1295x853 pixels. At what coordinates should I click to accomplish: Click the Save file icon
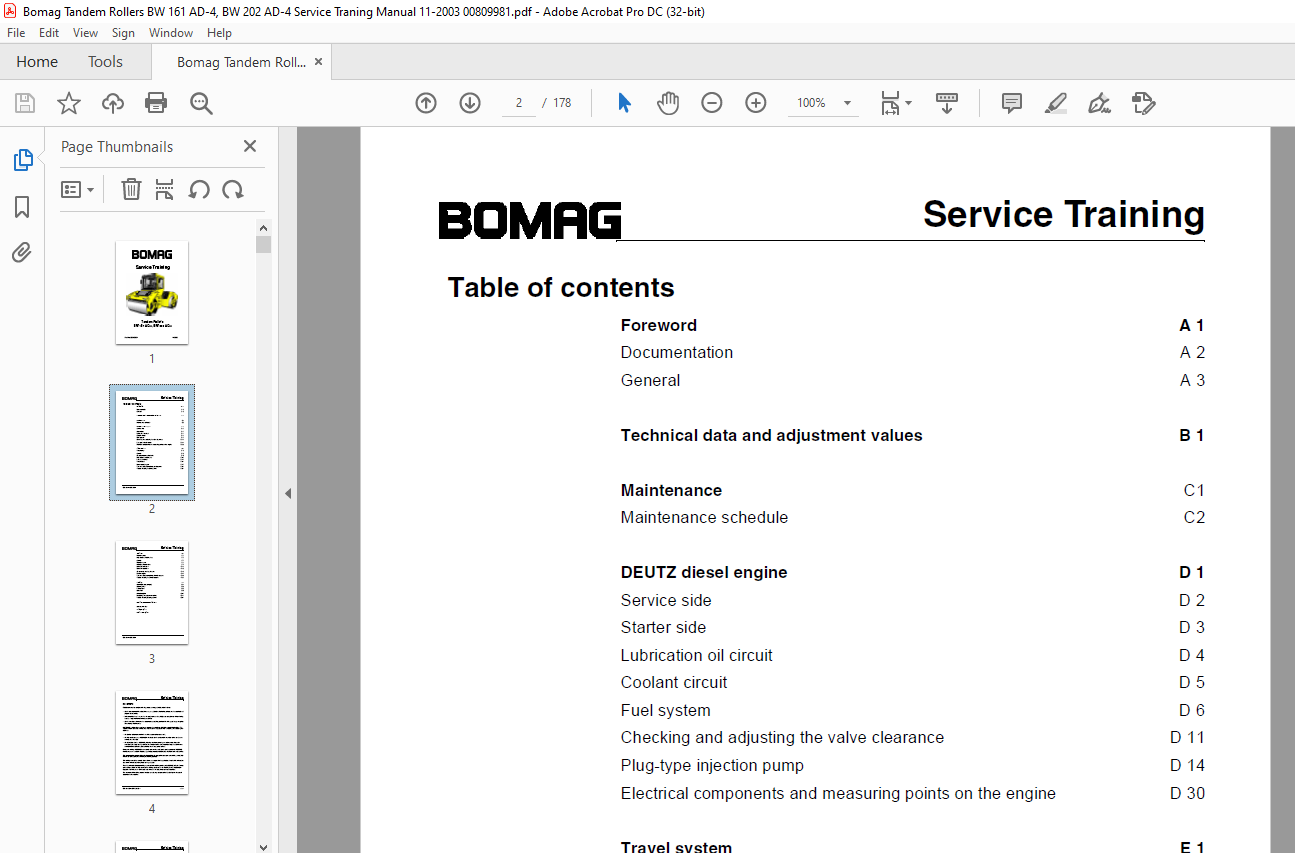(x=25, y=103)
